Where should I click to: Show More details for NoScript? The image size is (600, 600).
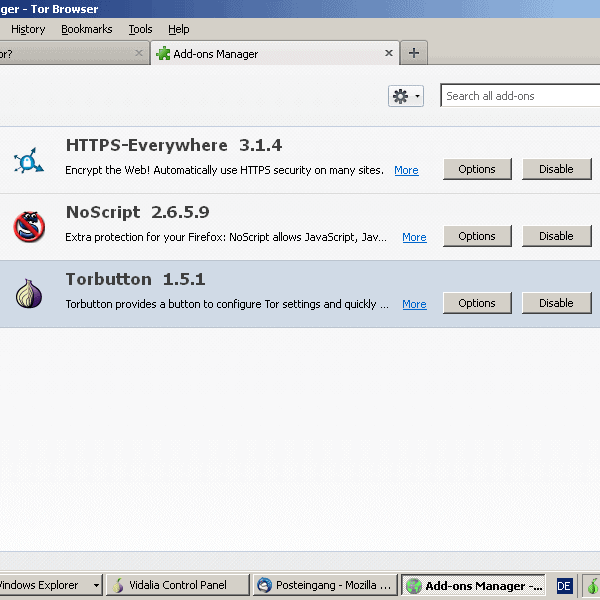[x=414, y=237]
